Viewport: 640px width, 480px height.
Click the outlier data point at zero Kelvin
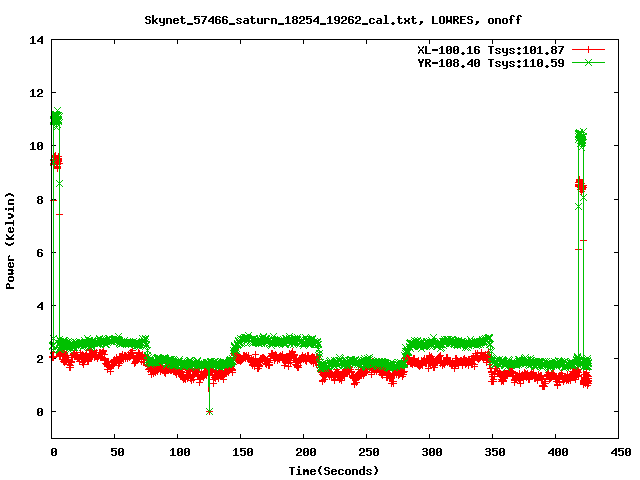coord(209,411)
